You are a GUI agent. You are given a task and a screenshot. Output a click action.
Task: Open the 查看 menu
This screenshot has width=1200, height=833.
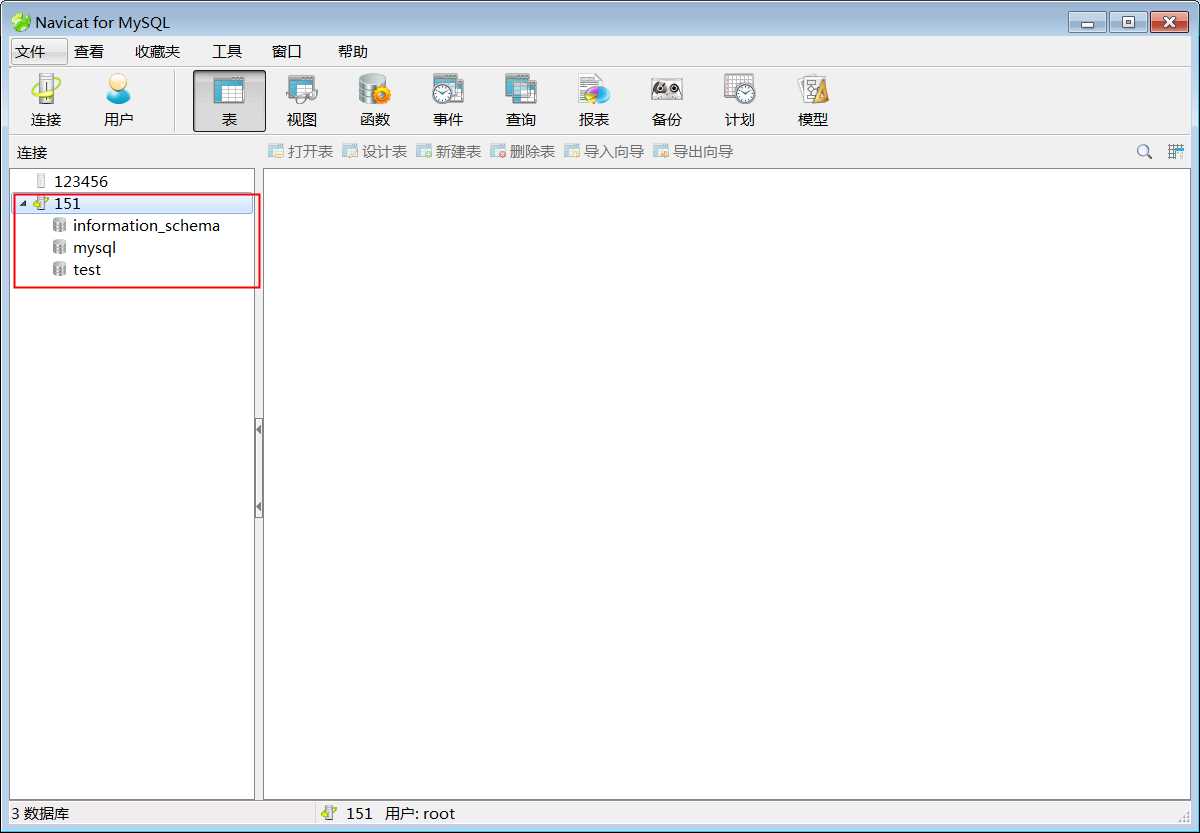pos(89,52)
